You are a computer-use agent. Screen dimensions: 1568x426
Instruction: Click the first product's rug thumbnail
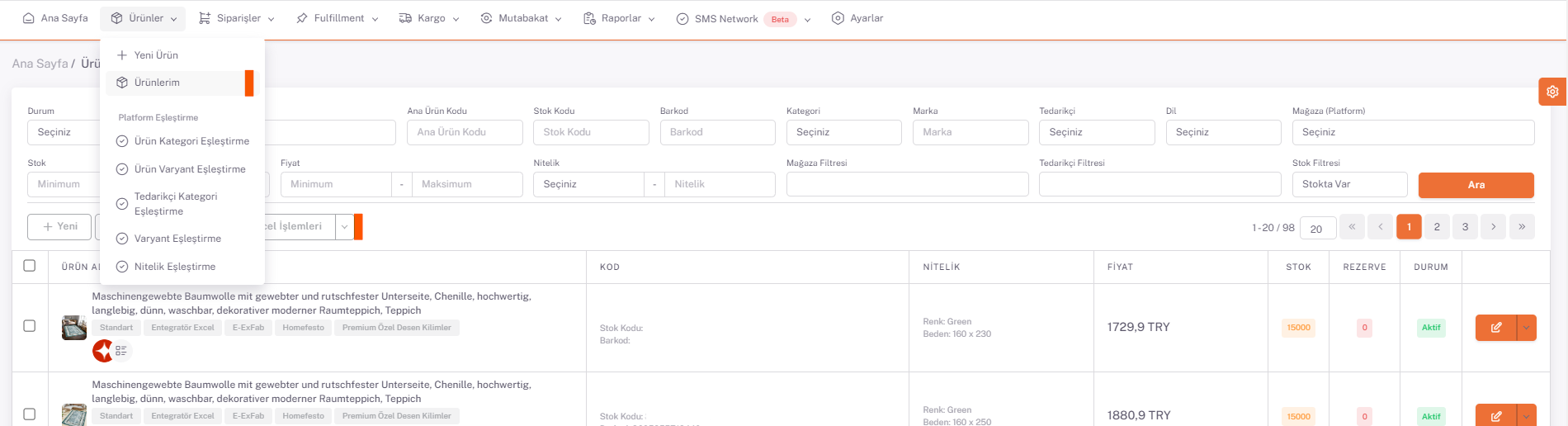[x=74, y=328]
